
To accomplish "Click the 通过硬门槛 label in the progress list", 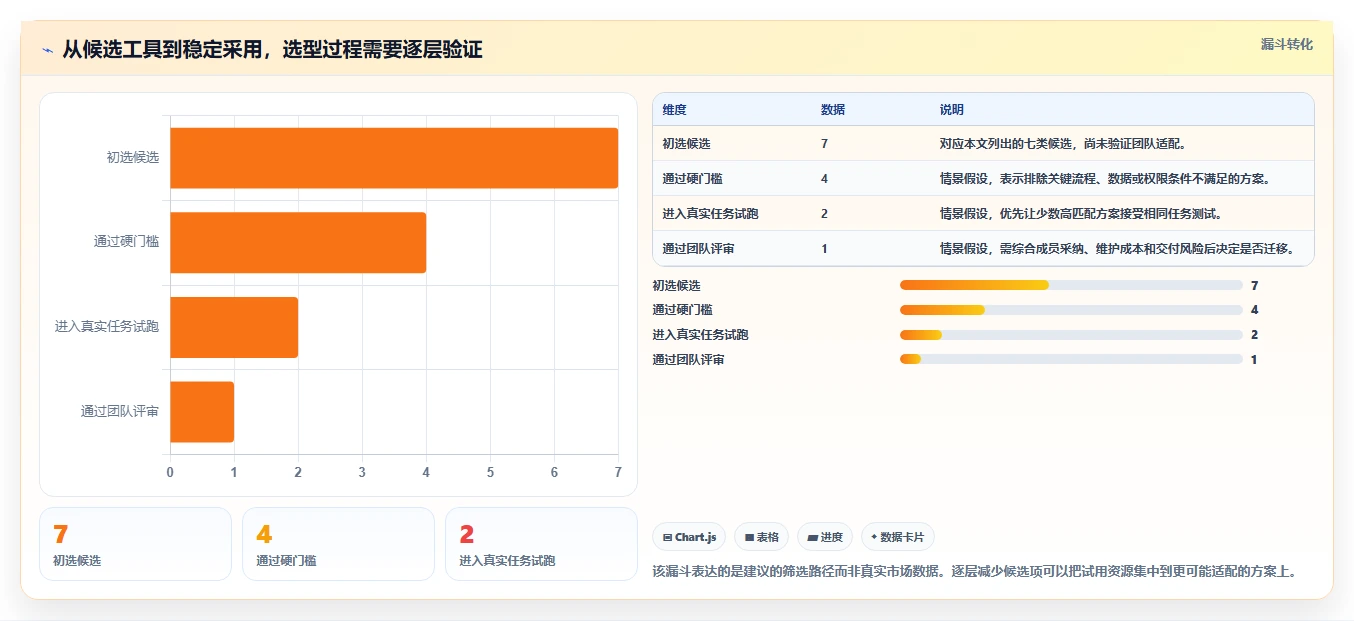I will coord(683,310).
